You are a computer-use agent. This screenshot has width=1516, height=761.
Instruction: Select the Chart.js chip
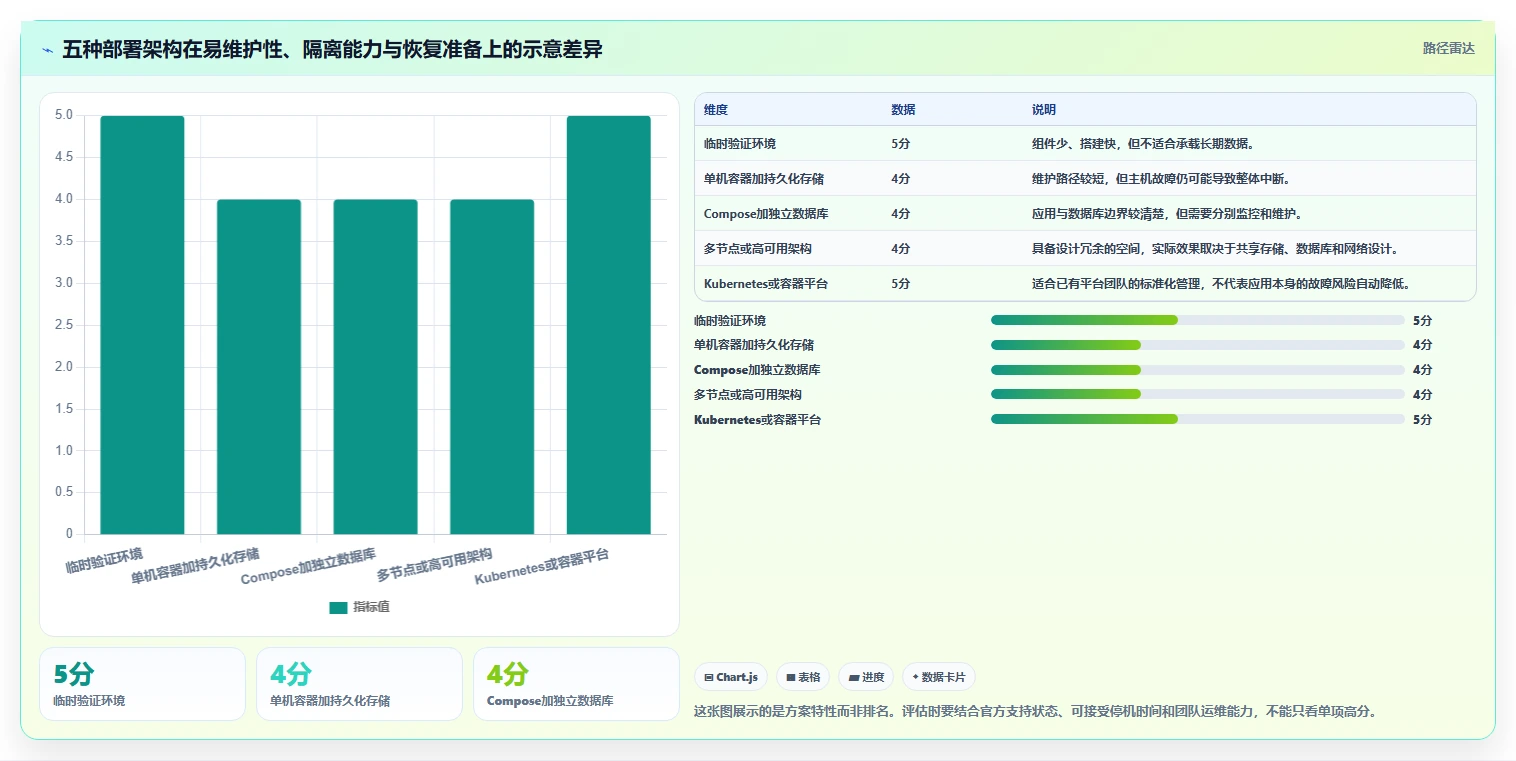click(731, 677)
